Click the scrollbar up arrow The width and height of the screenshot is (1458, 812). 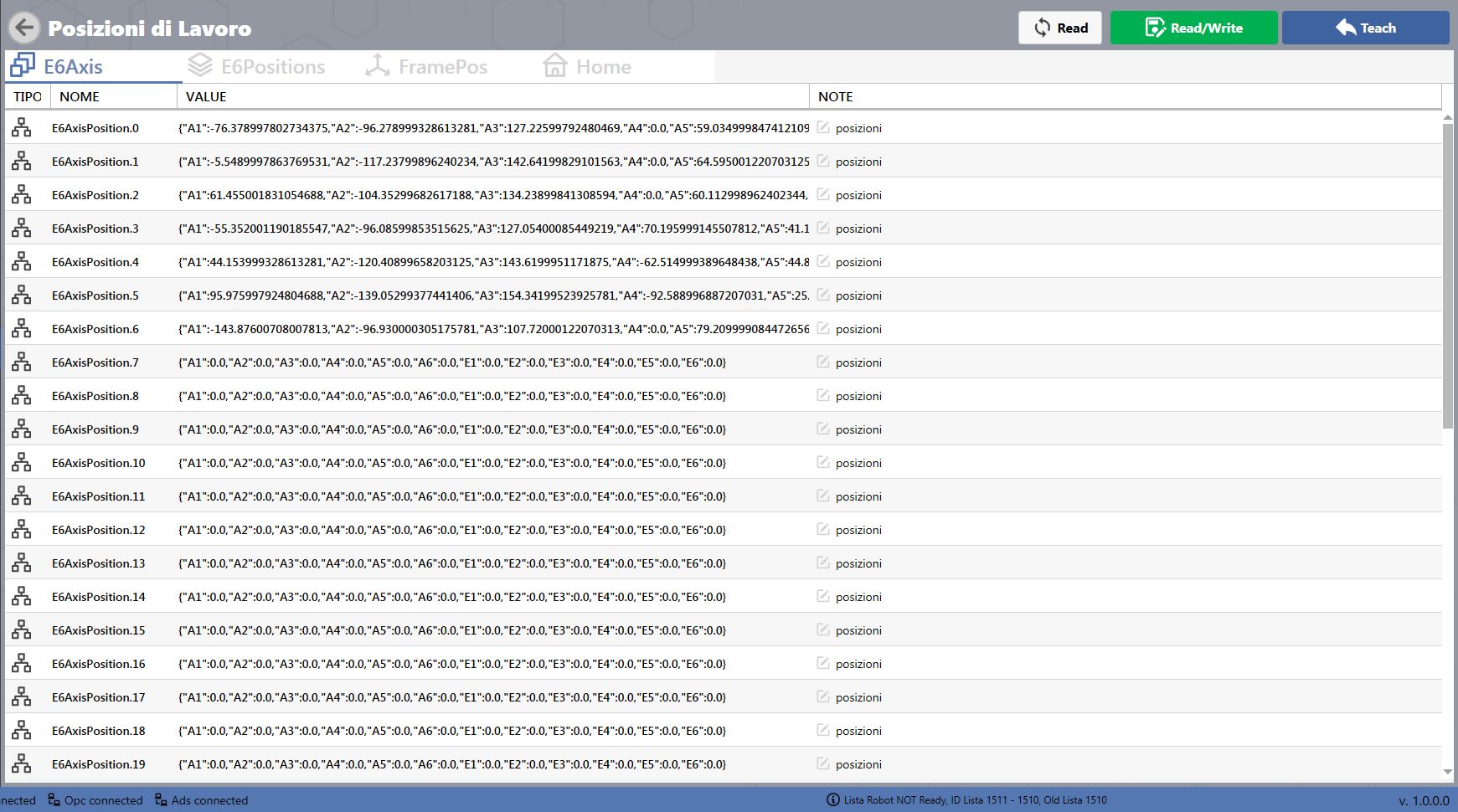[1448, 118]
